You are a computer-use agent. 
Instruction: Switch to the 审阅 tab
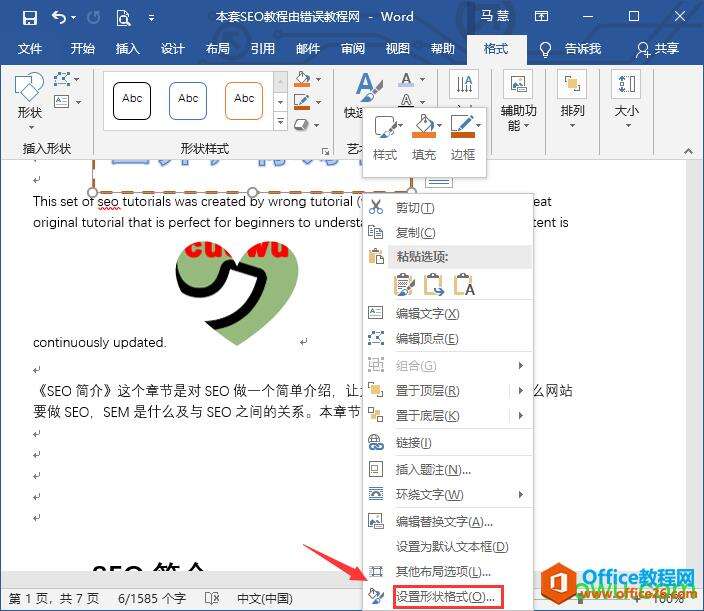tap(353, 48)
